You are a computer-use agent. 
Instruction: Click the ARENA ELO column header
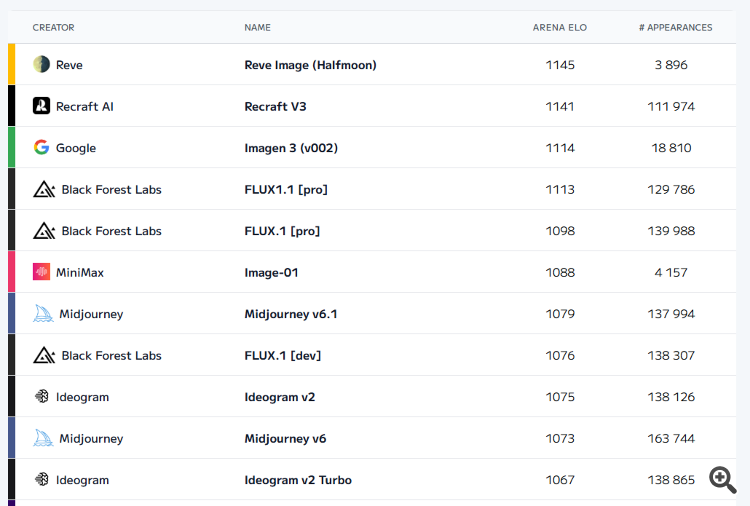[560, 28]
